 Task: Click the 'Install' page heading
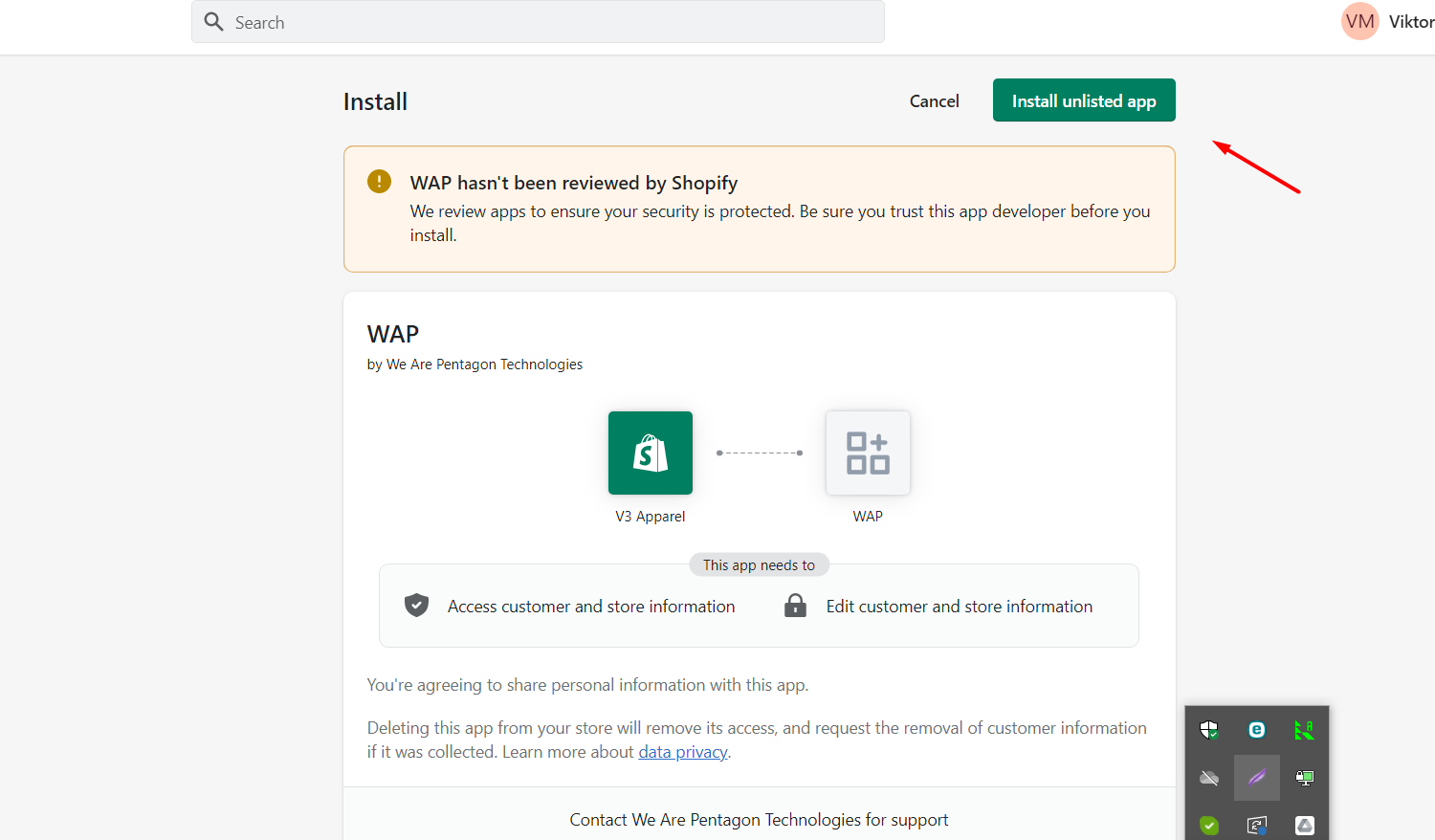coord(375,101)
